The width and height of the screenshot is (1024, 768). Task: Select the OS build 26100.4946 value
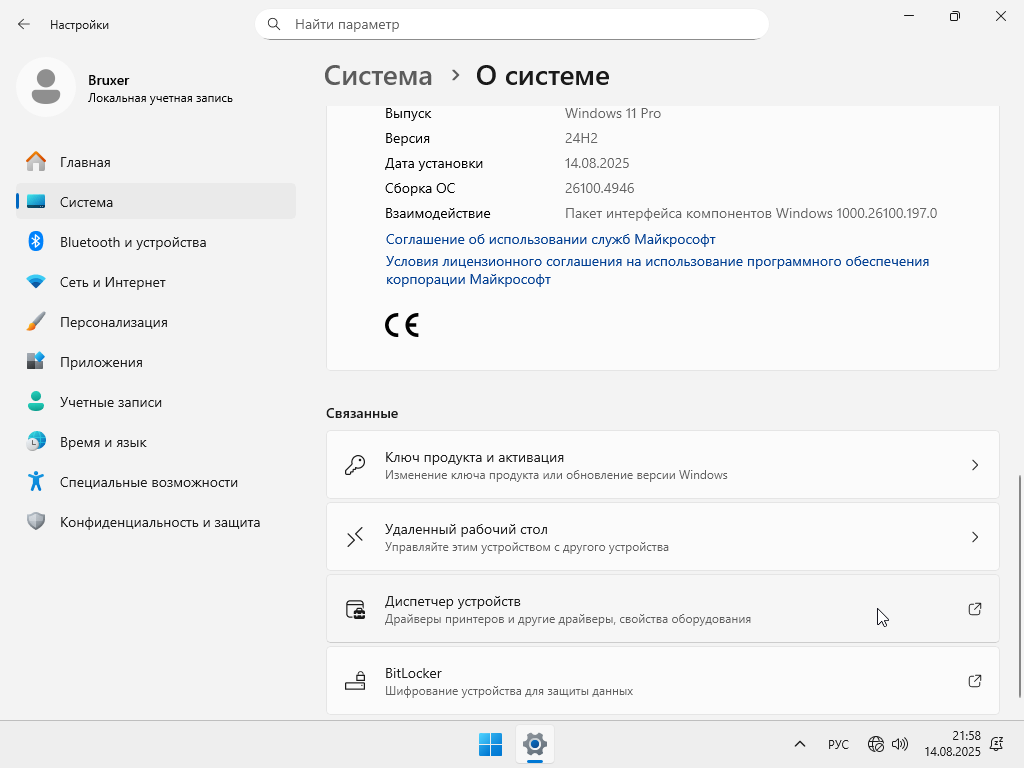pos(600,188)
